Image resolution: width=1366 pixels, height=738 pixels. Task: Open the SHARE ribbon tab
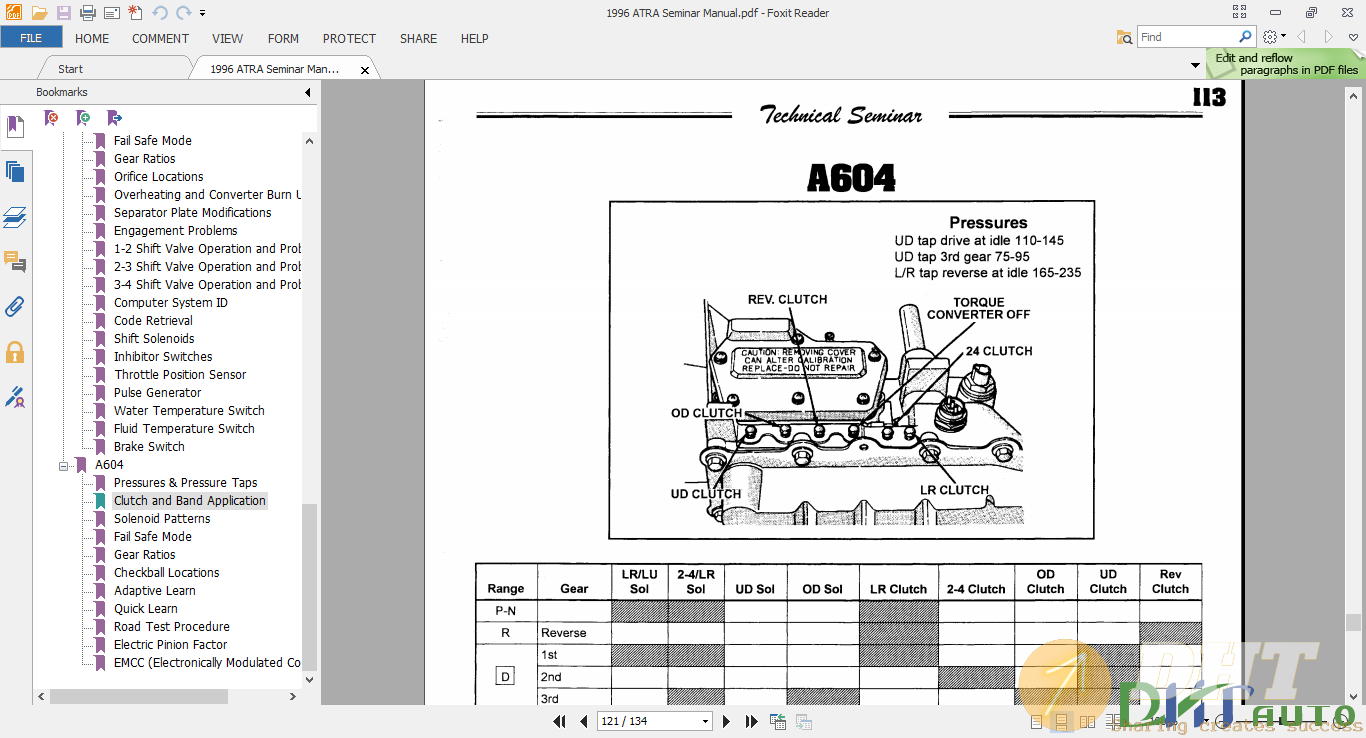[418, 38]
